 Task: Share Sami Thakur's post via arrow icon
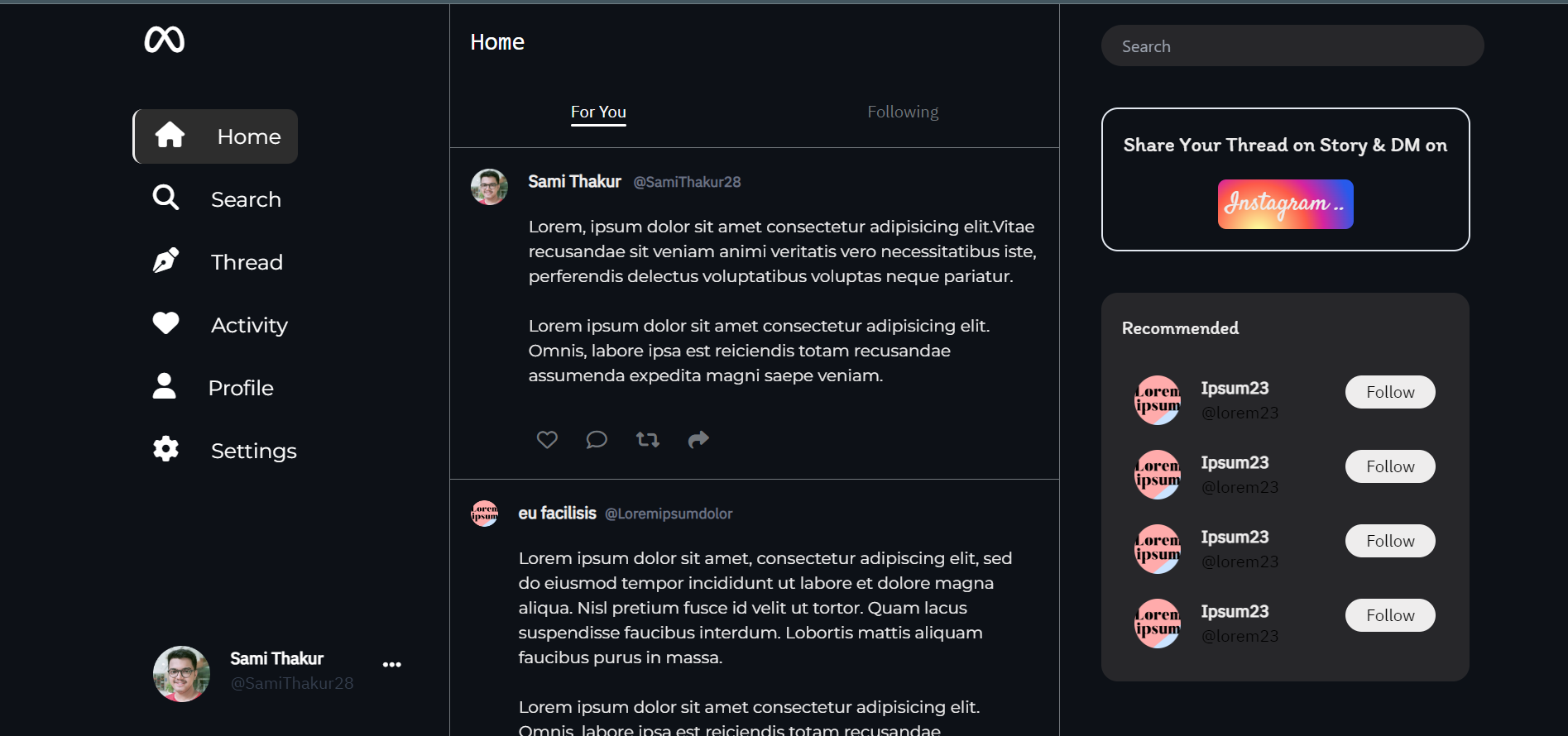click(x=698, y=439)
